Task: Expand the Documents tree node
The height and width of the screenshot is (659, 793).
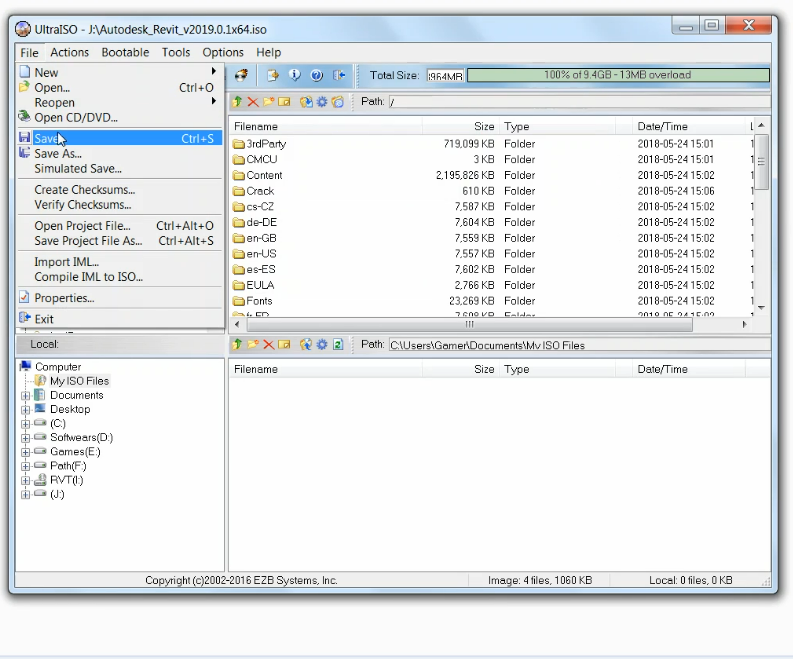Action: click(x=25, y=396)
